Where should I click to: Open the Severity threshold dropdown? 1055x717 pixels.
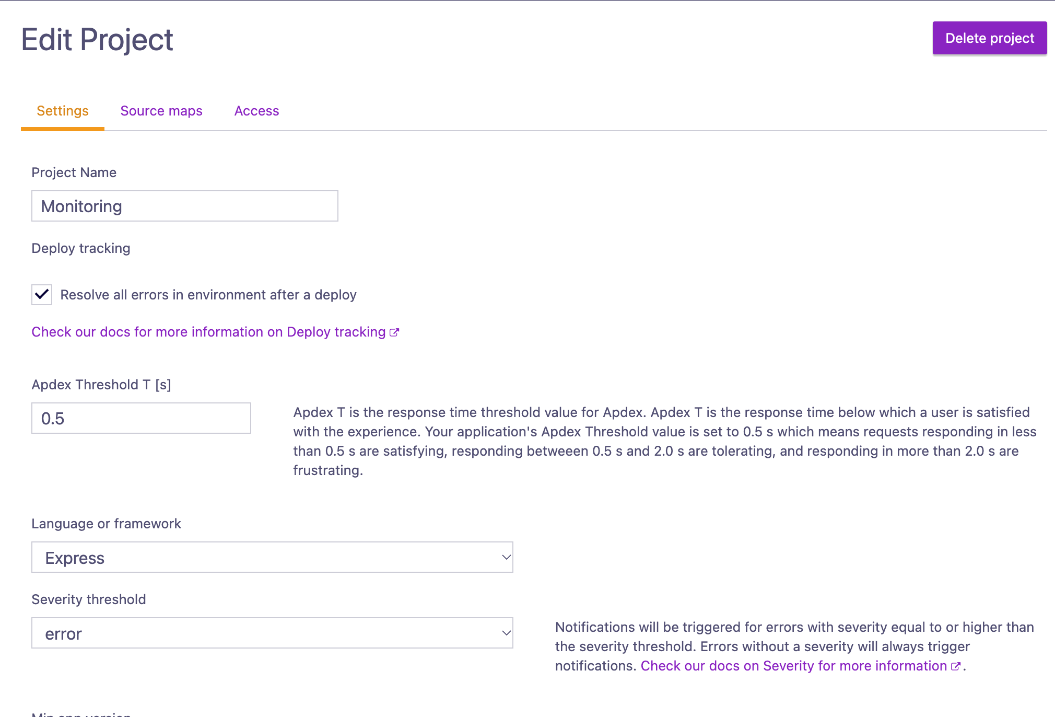tap(272, 634)
